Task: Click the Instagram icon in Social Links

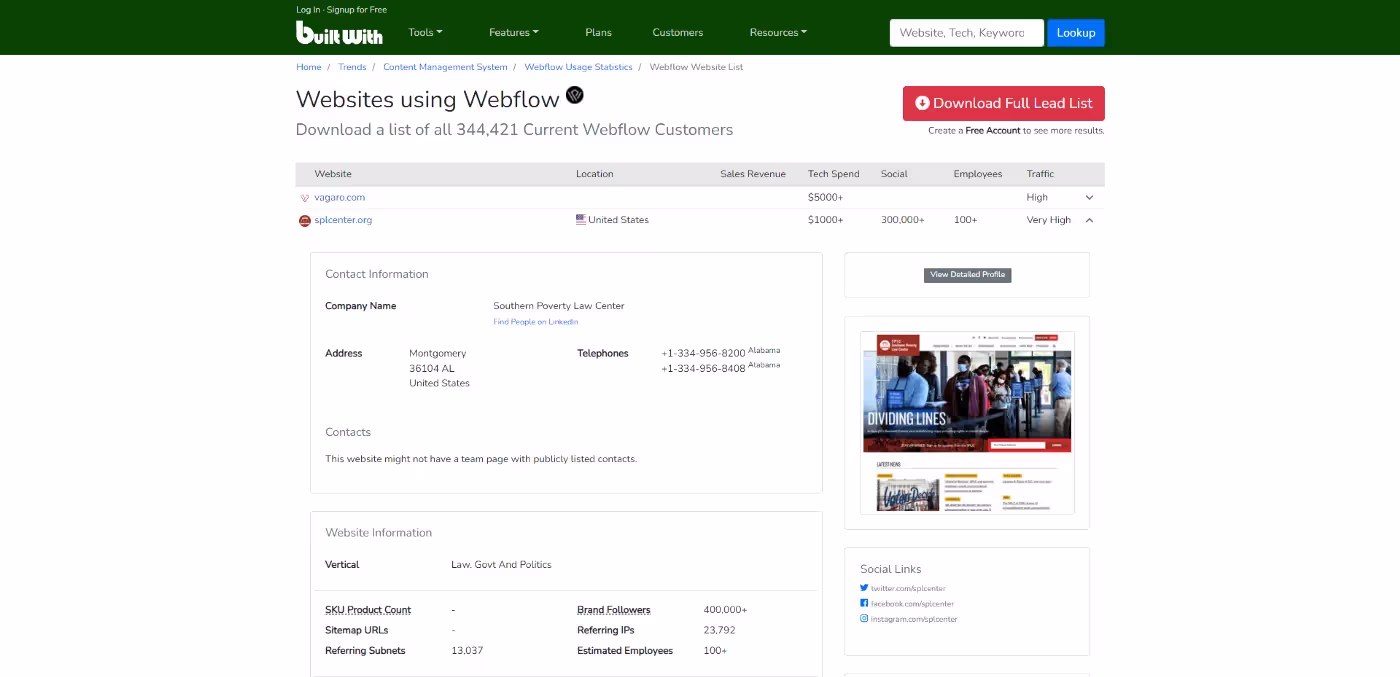Action: click(864, 618)
